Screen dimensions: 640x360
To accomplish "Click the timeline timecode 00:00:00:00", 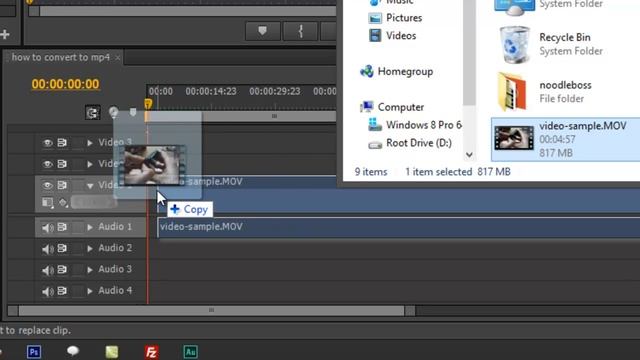I will tap(65, 84).
